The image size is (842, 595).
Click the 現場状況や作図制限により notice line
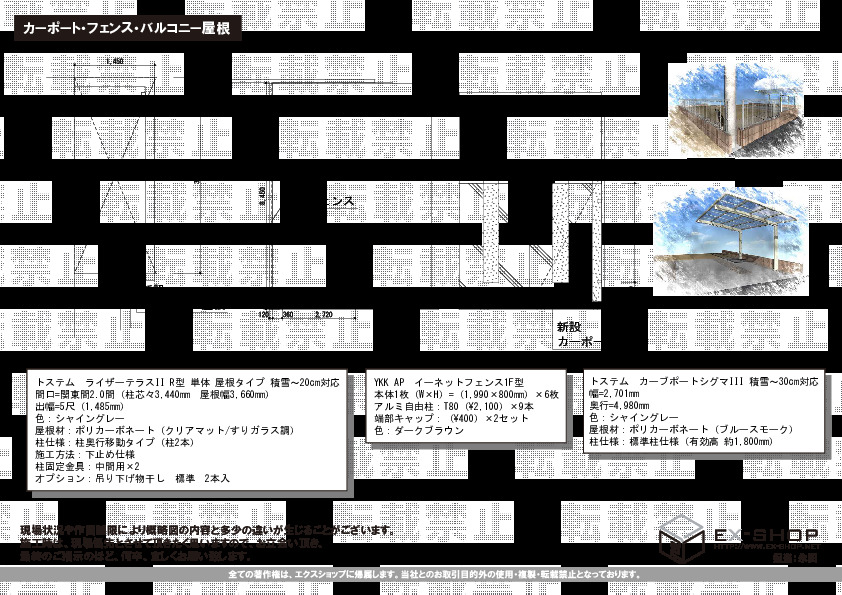pos(208,531)
